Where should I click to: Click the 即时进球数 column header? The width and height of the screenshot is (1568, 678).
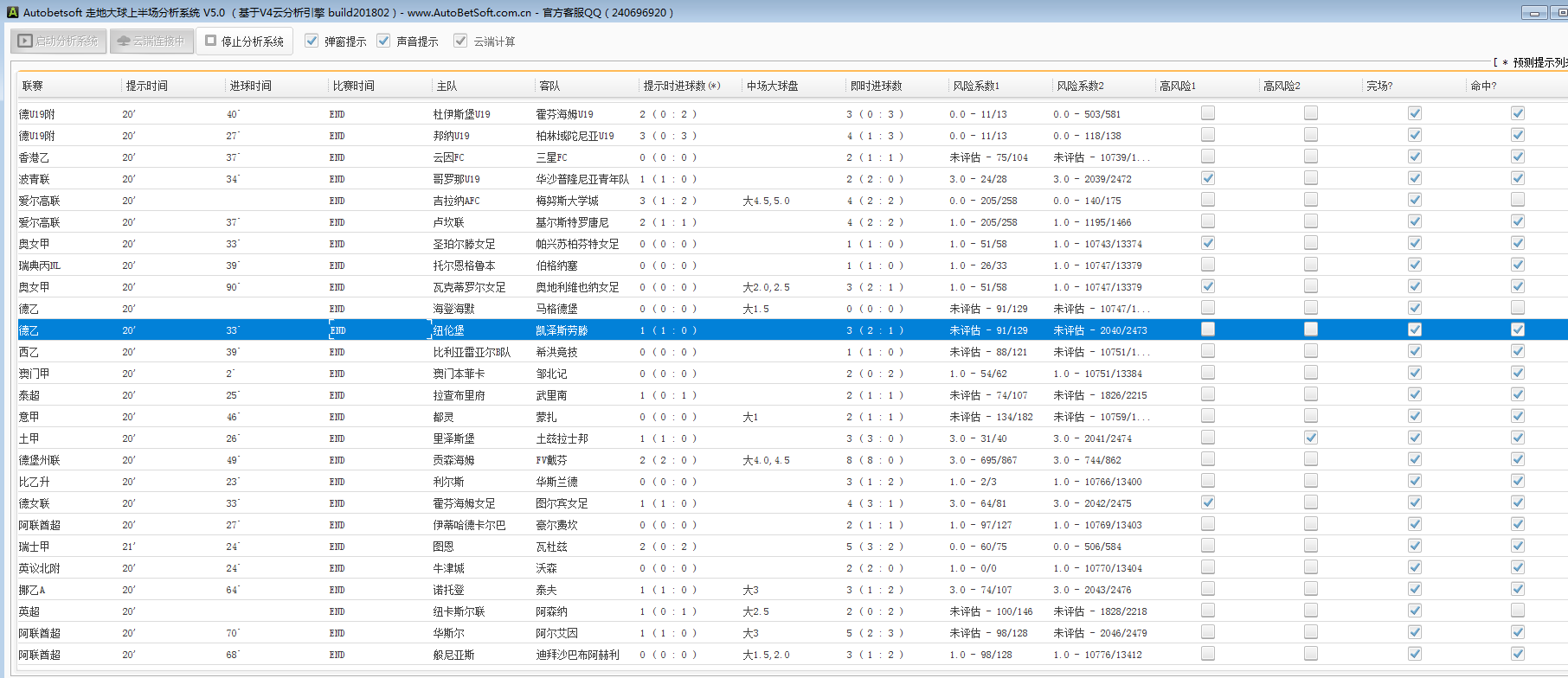[x=876, y=86]
